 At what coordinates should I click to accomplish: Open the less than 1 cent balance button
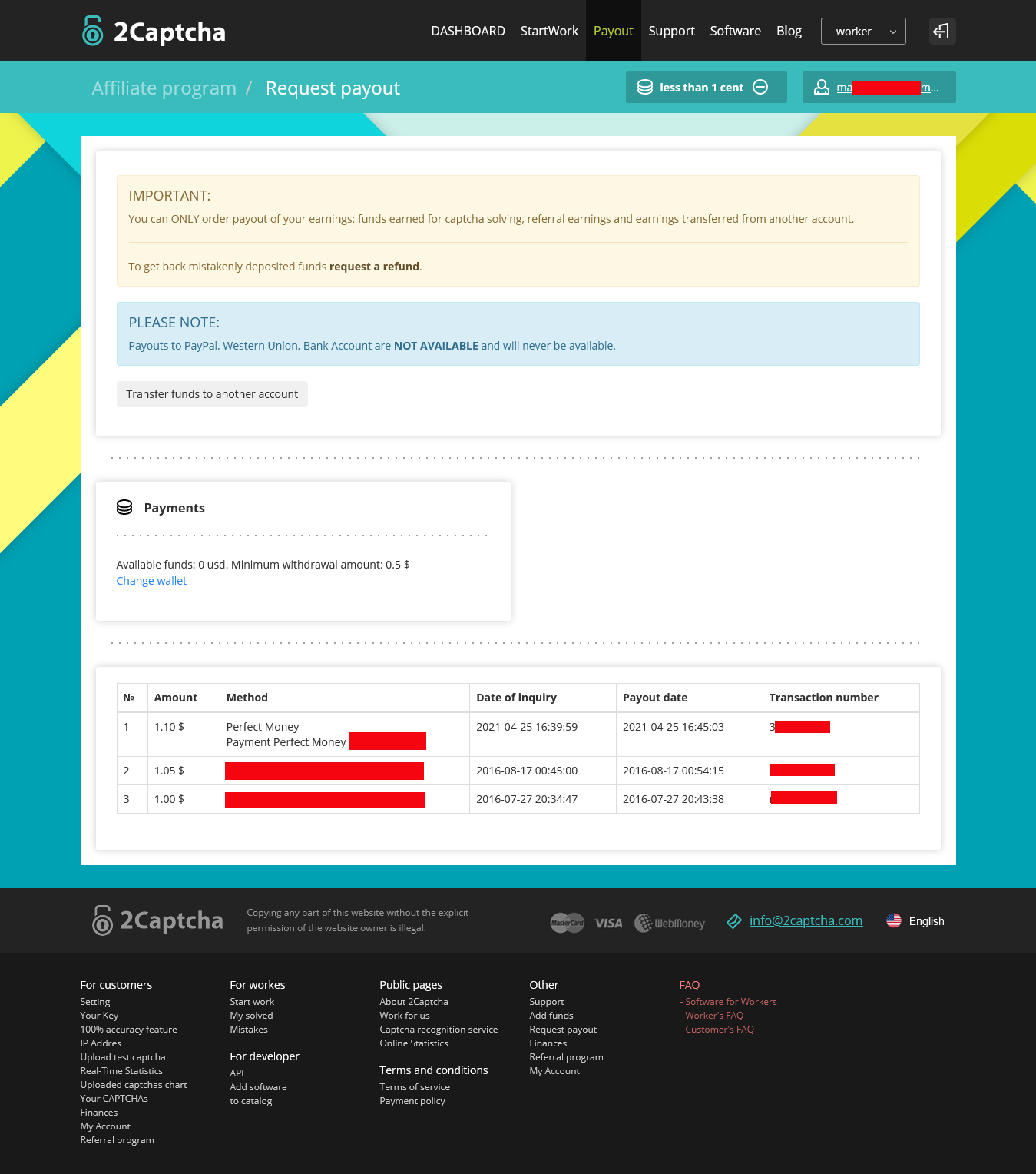(x=707, y=87)
